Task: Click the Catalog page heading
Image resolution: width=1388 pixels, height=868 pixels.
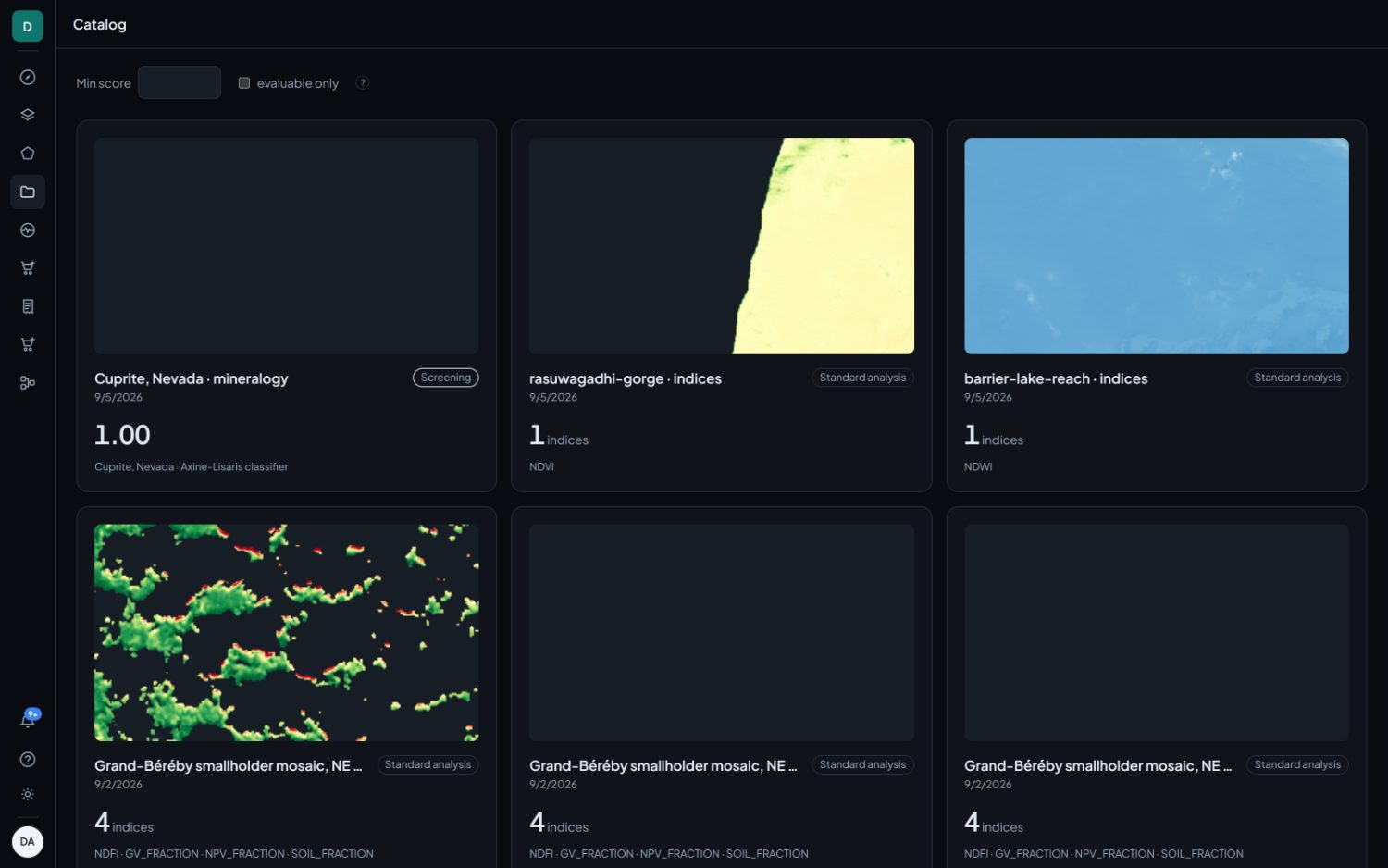Action: (100, 24)
